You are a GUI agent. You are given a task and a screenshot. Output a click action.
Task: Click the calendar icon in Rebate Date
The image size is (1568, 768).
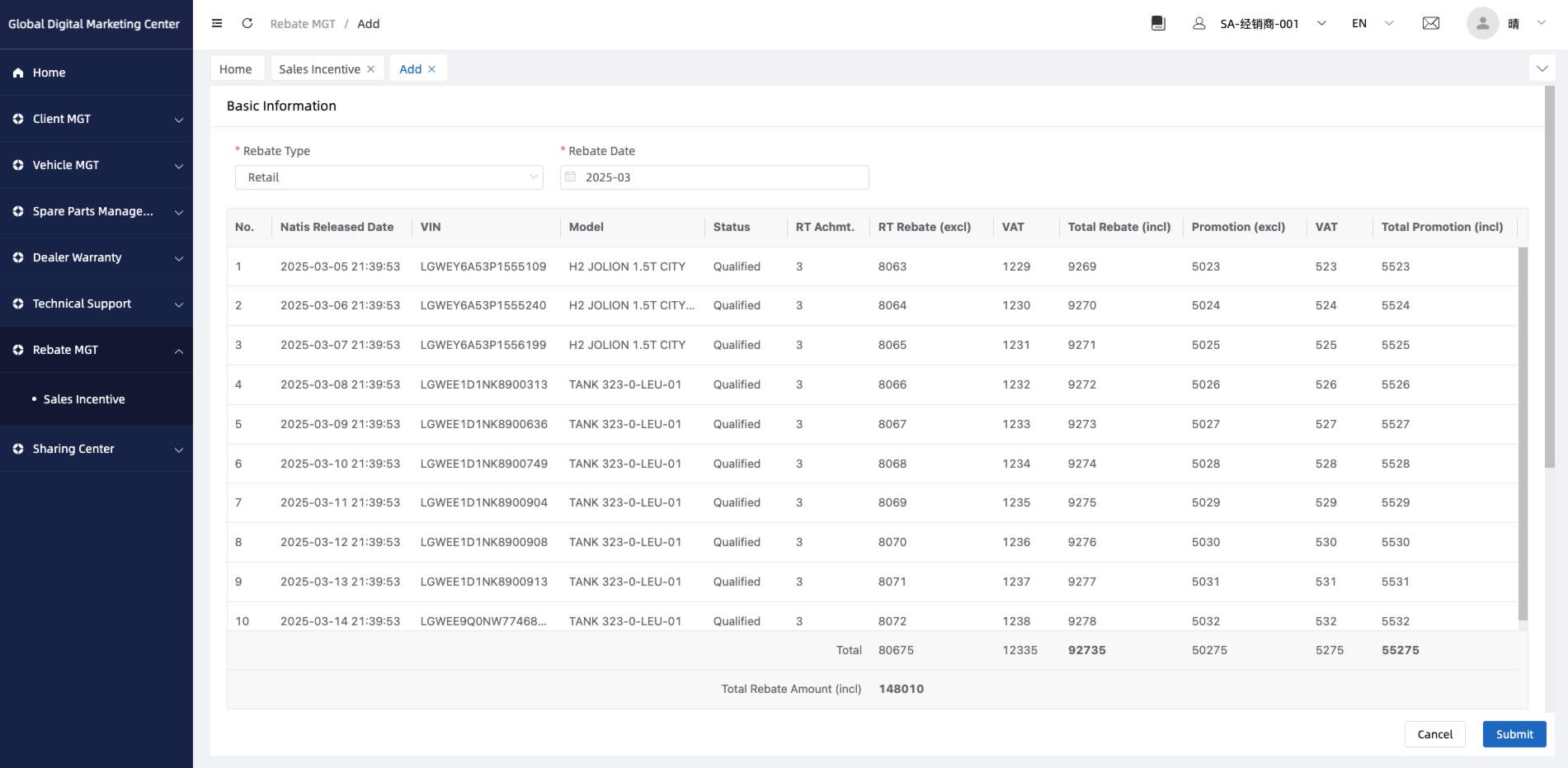(571, 177)
